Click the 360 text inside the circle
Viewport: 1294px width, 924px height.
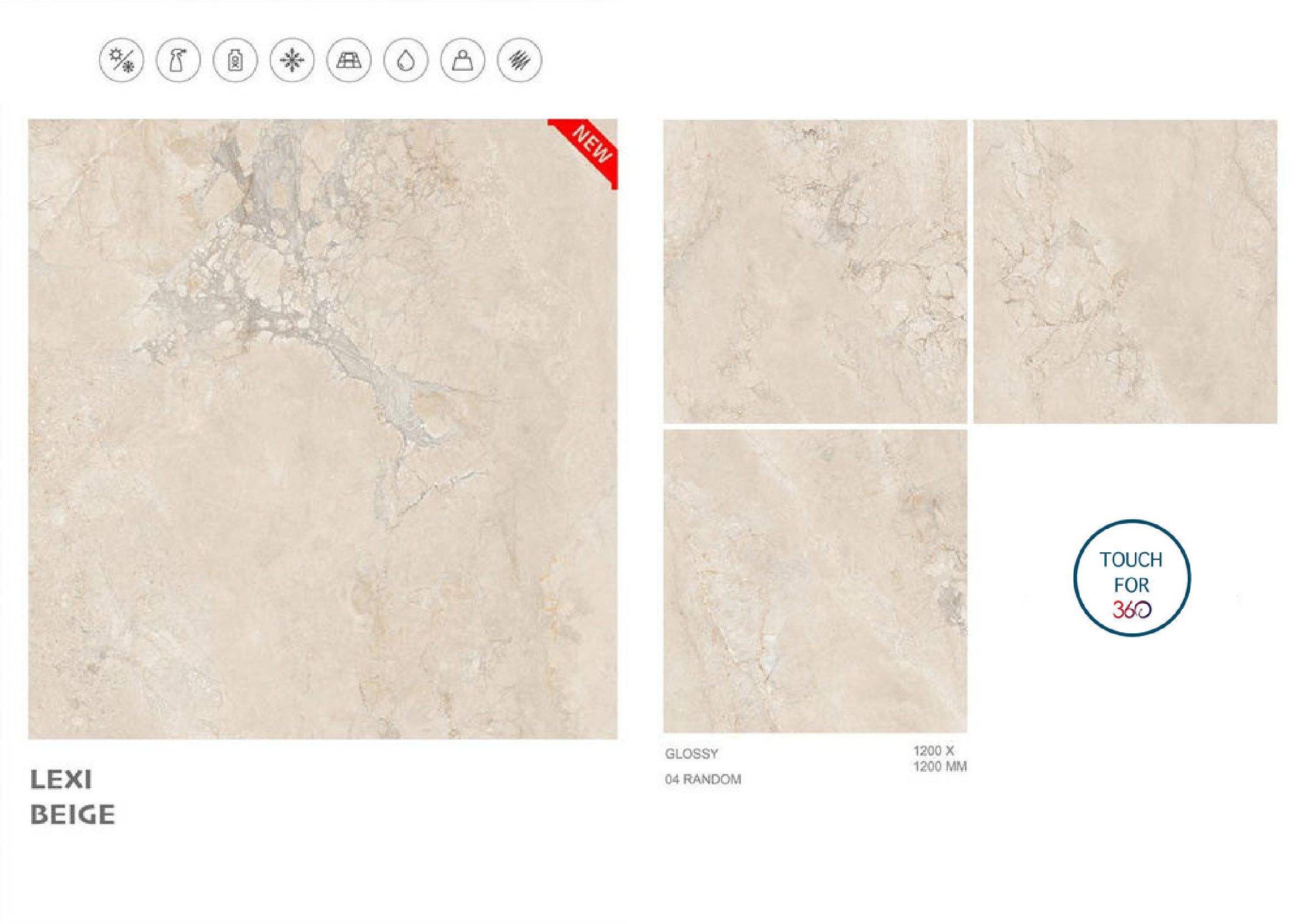point(1131,610)
